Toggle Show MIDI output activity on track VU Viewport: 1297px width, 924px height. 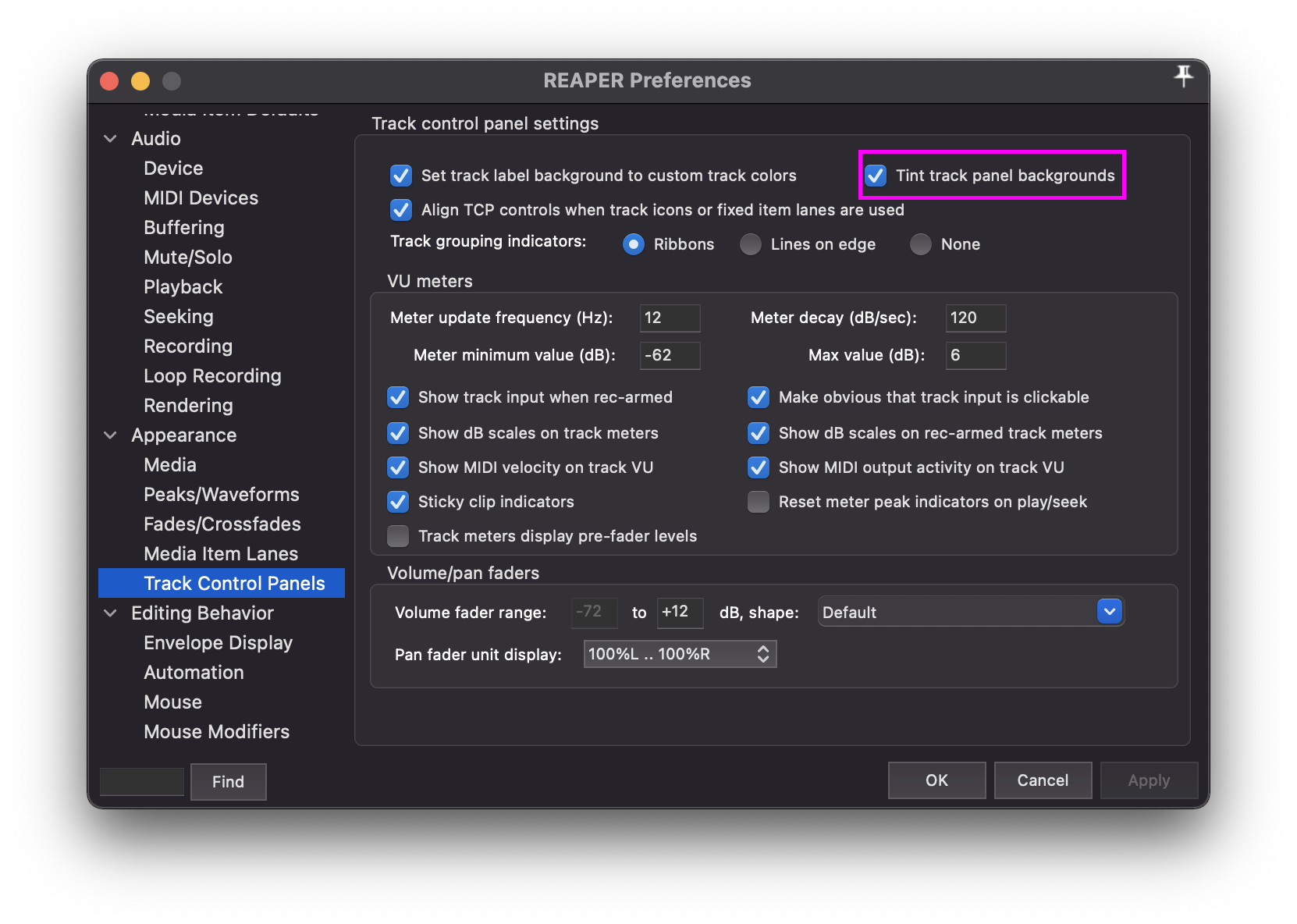coord(759,467)
